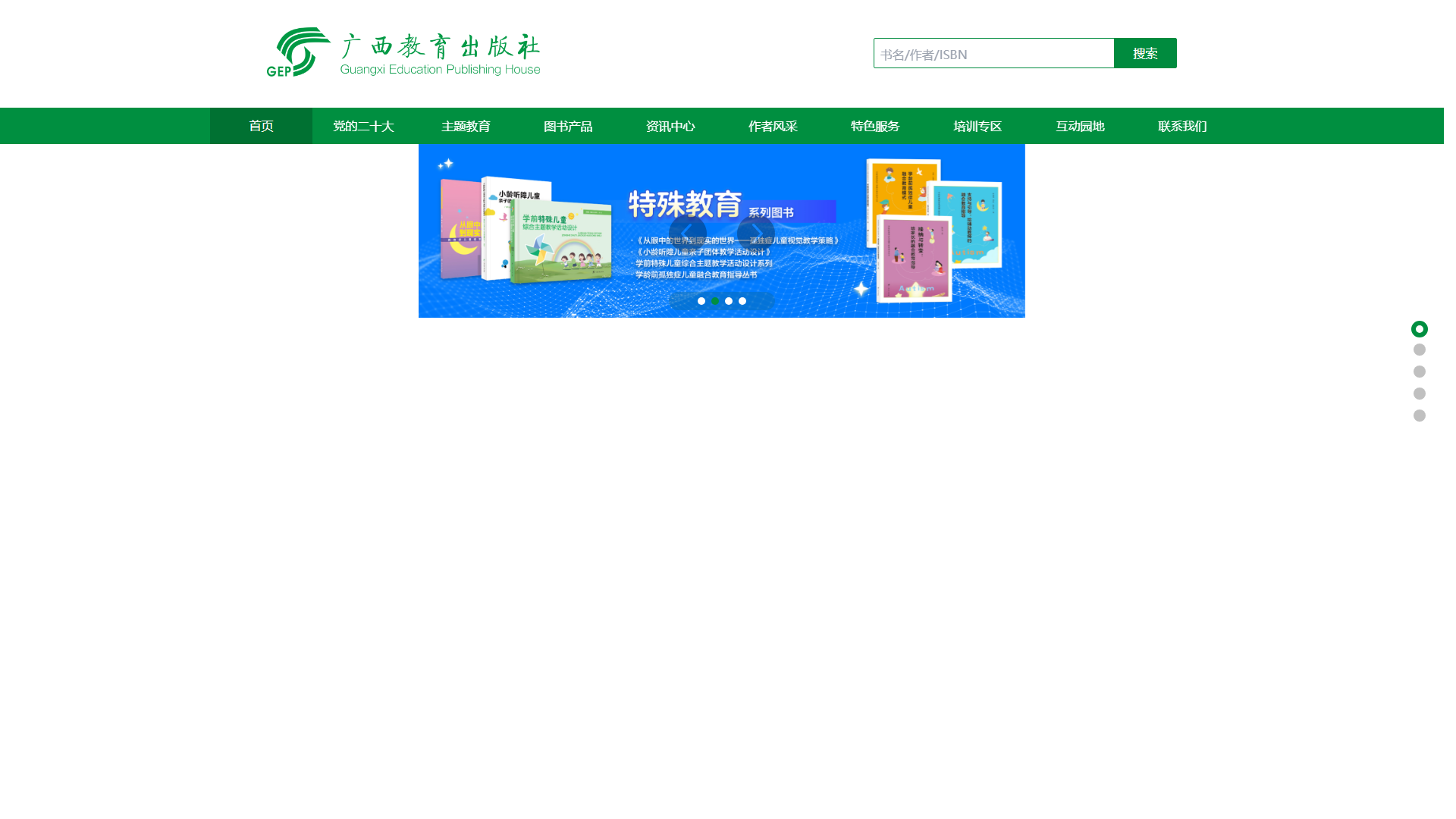The width and height of the screenshot is (1456, 819).
Task: Advance to next banner slide arrow
Action: click(755, 233)
